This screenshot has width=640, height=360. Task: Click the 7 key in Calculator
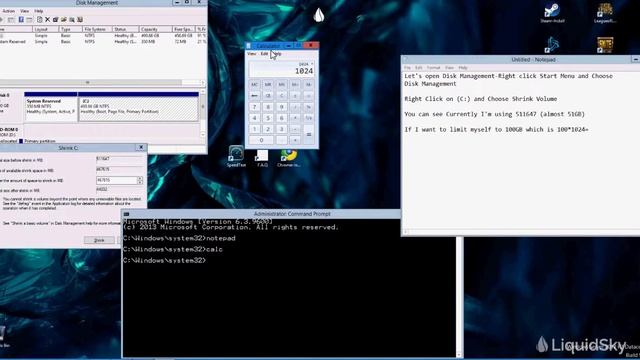[x=254, y=107]
